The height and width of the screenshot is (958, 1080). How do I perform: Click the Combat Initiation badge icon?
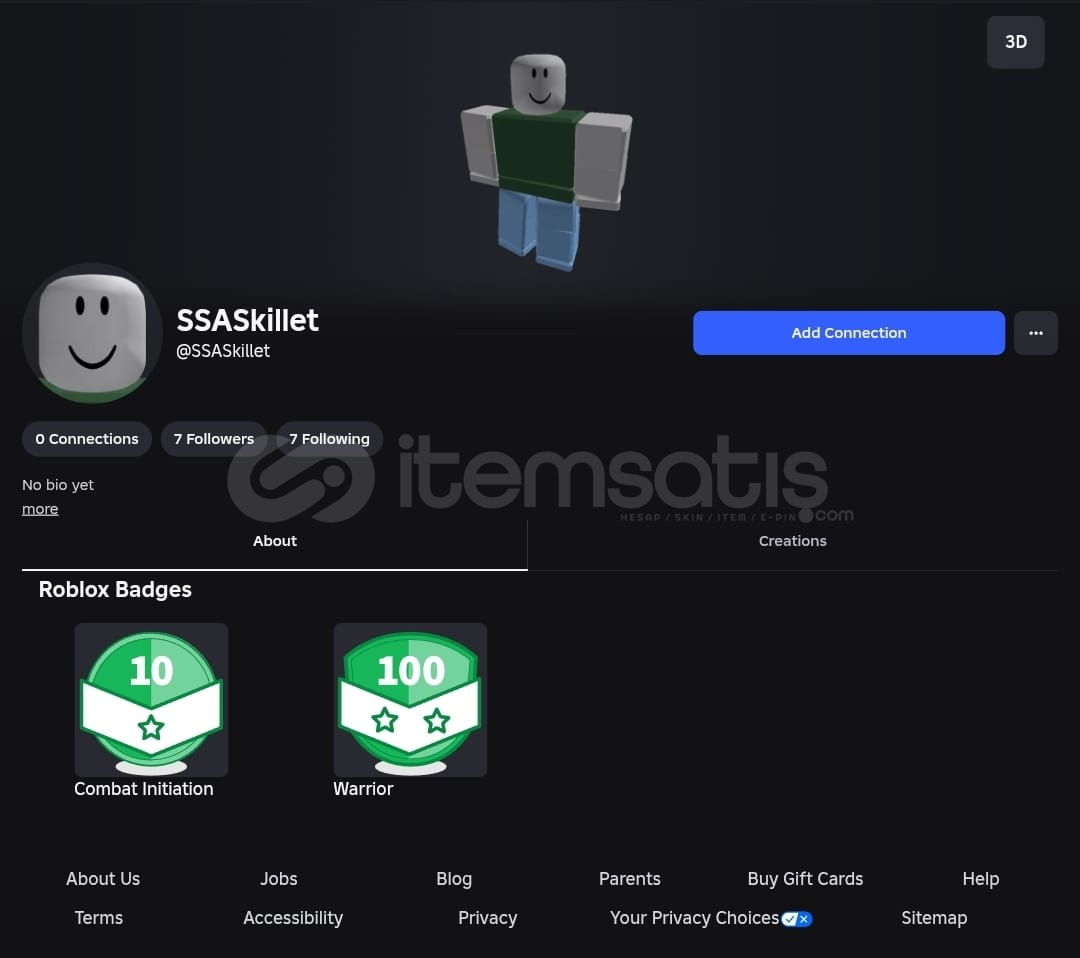point(151,700)
